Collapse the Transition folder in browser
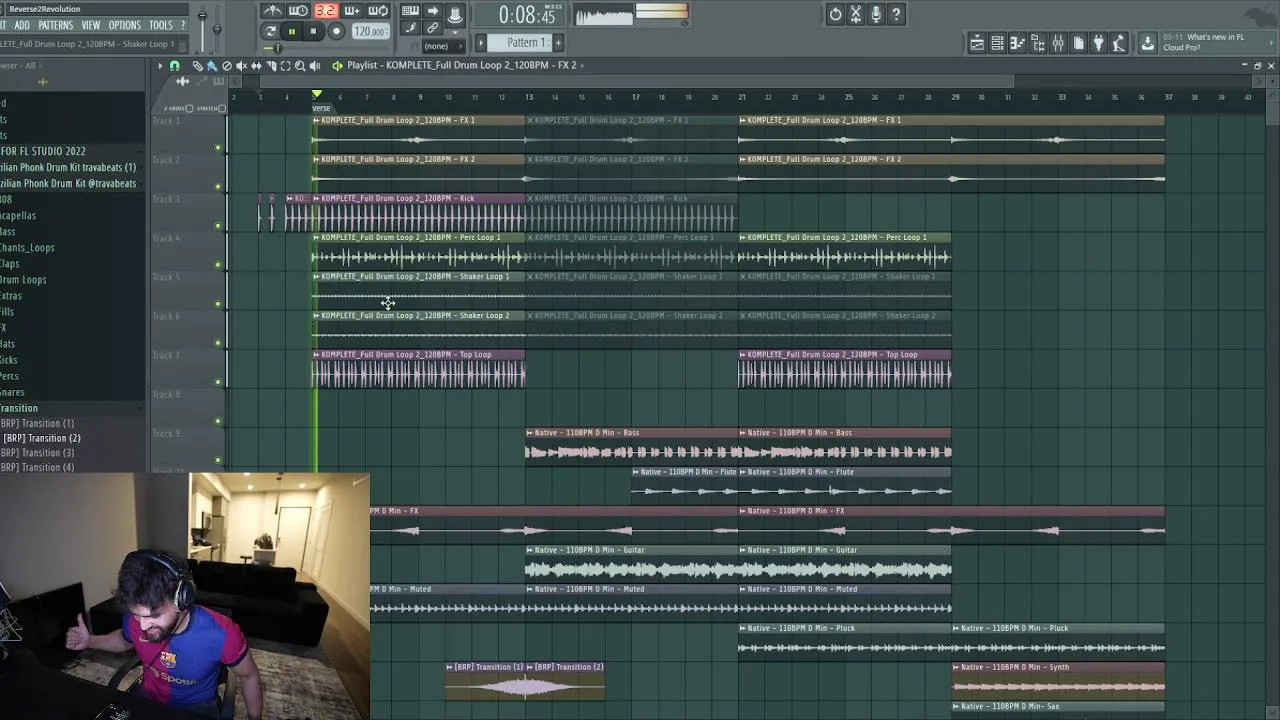The width and height of the screenshot is (1280, 720). click(x=19, y=408)
